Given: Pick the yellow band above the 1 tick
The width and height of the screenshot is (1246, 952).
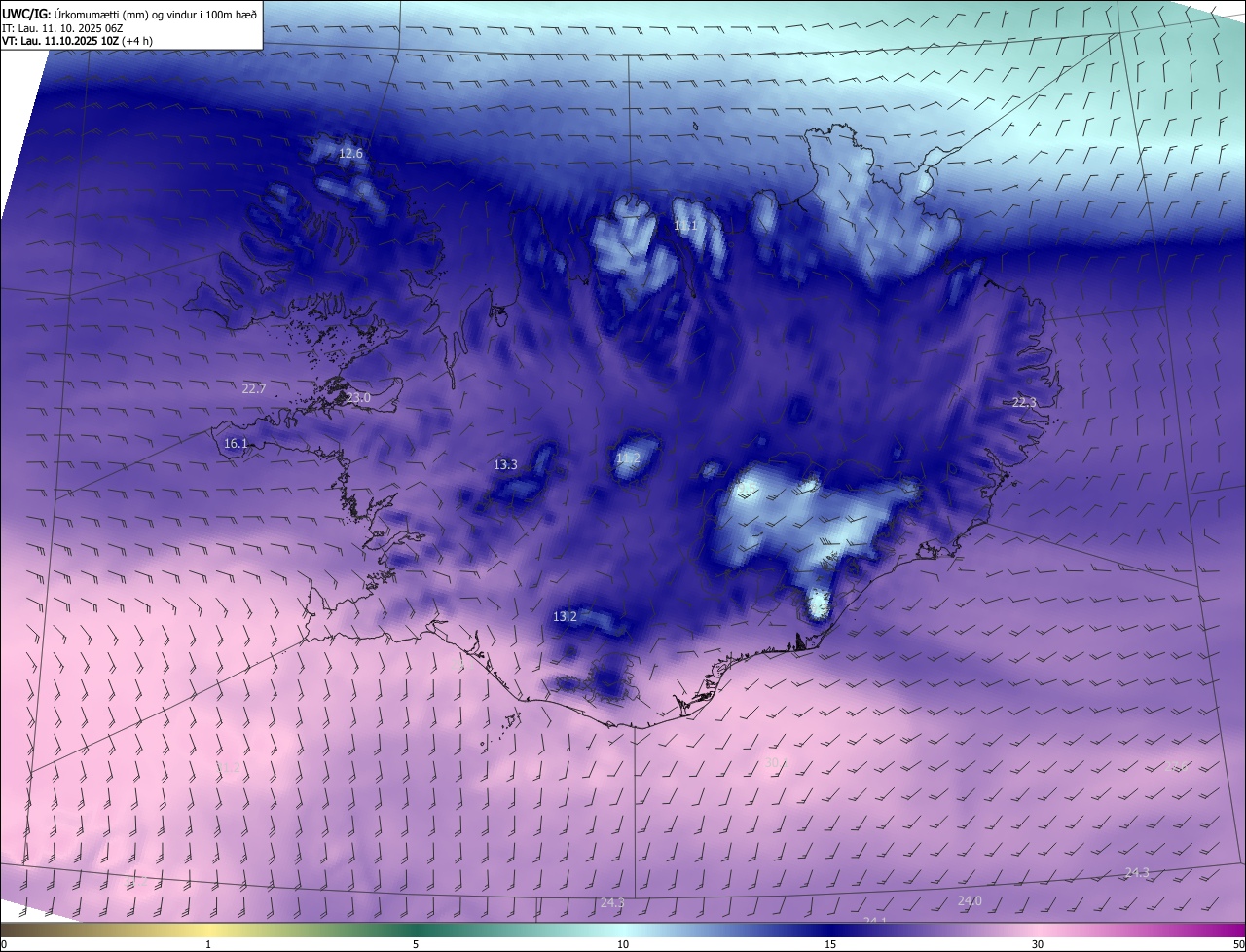Looking at the screenshot, I should click(x=208, y=931).
